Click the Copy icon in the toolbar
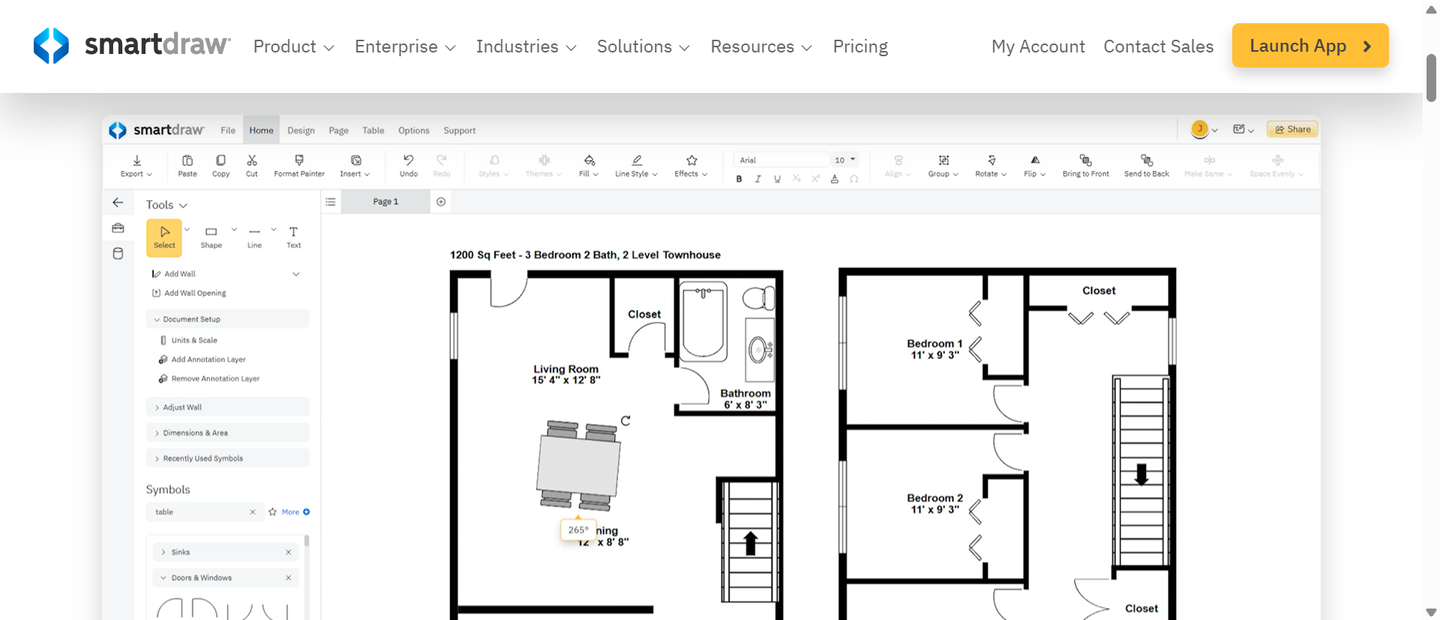Screen dimensions: 1440x620 coord(221,160)
